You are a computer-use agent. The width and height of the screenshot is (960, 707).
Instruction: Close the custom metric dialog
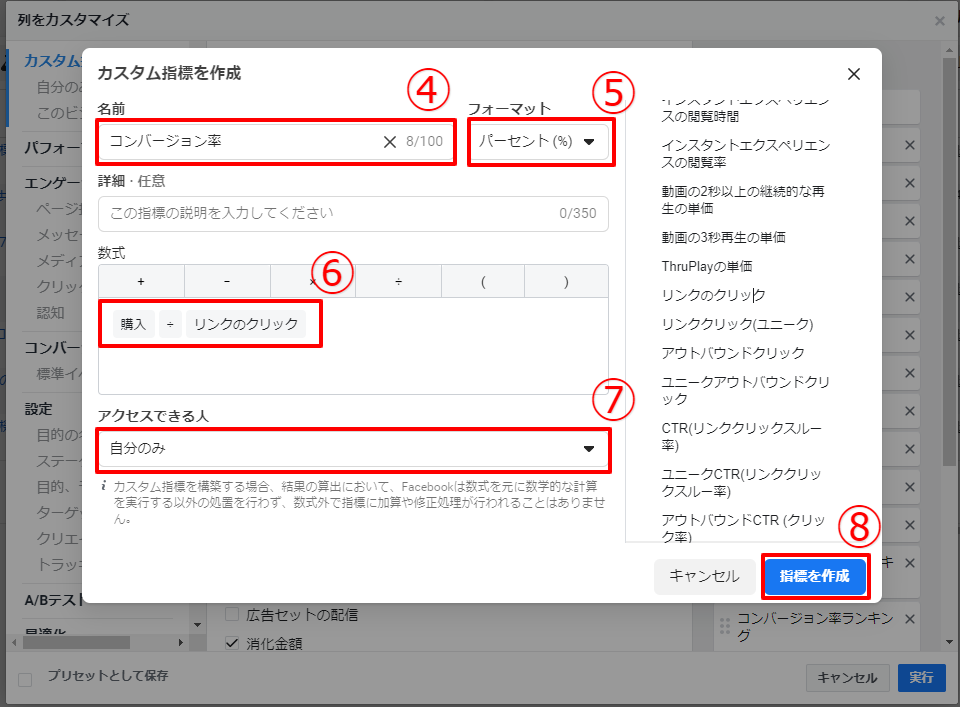853,74
